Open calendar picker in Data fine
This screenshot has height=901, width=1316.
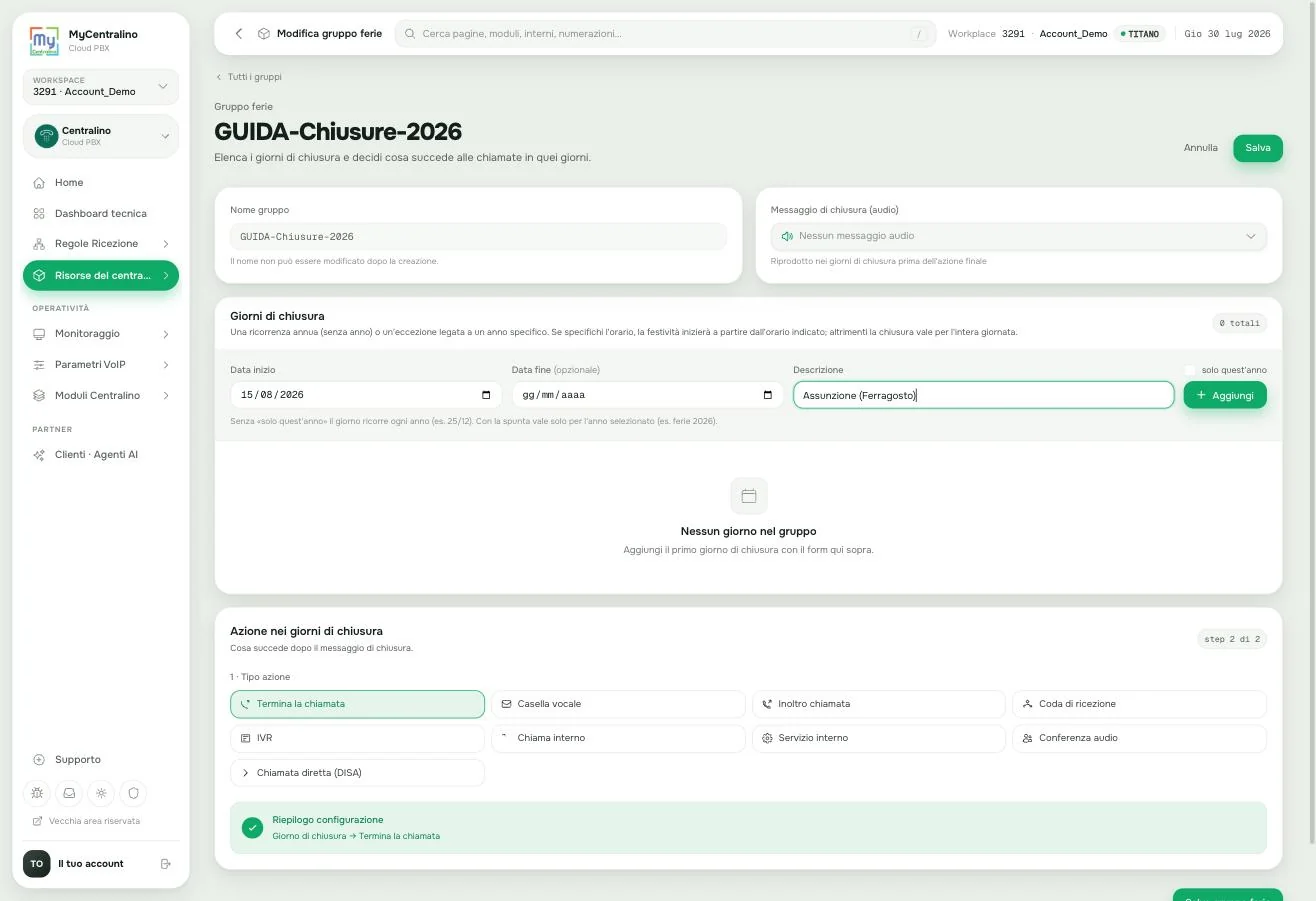tap(767, 395)
